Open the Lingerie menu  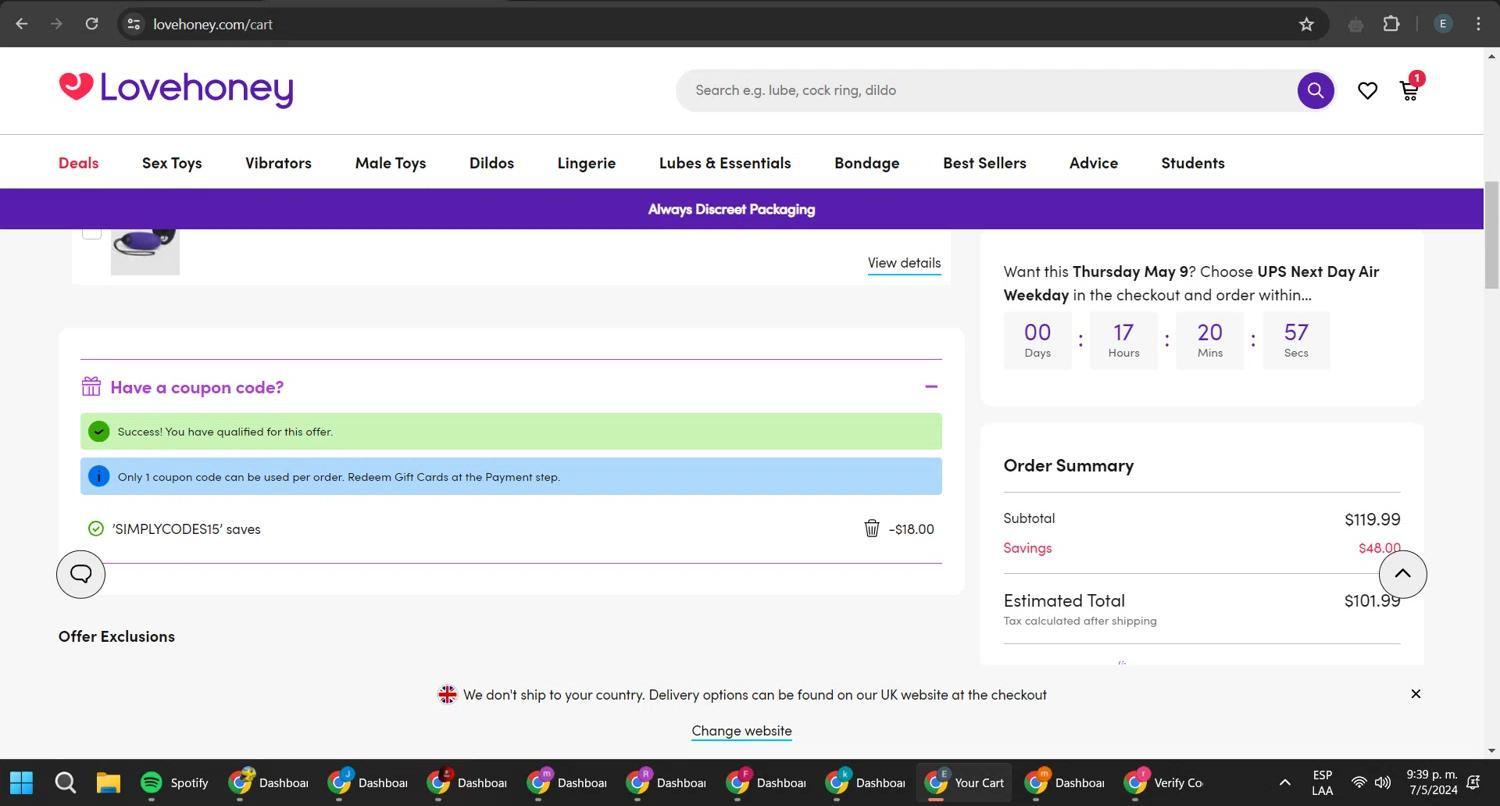point(586,162)
